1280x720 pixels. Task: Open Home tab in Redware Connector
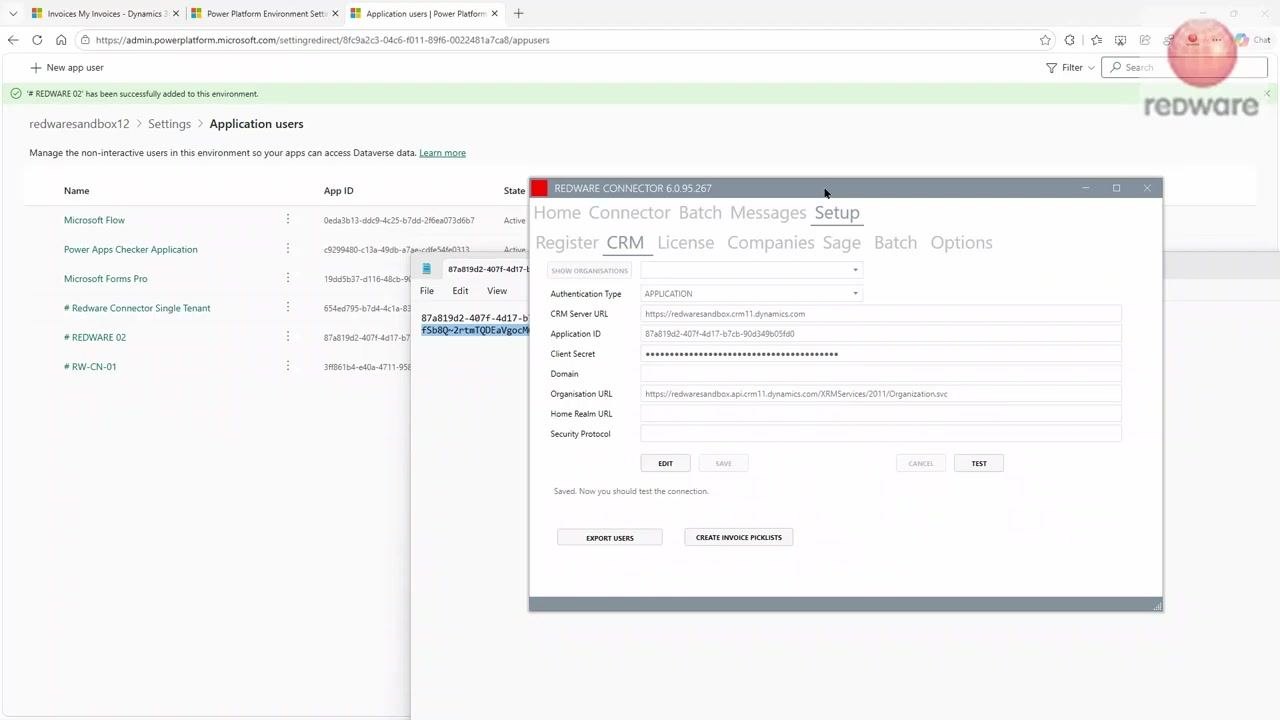point(557,213)
